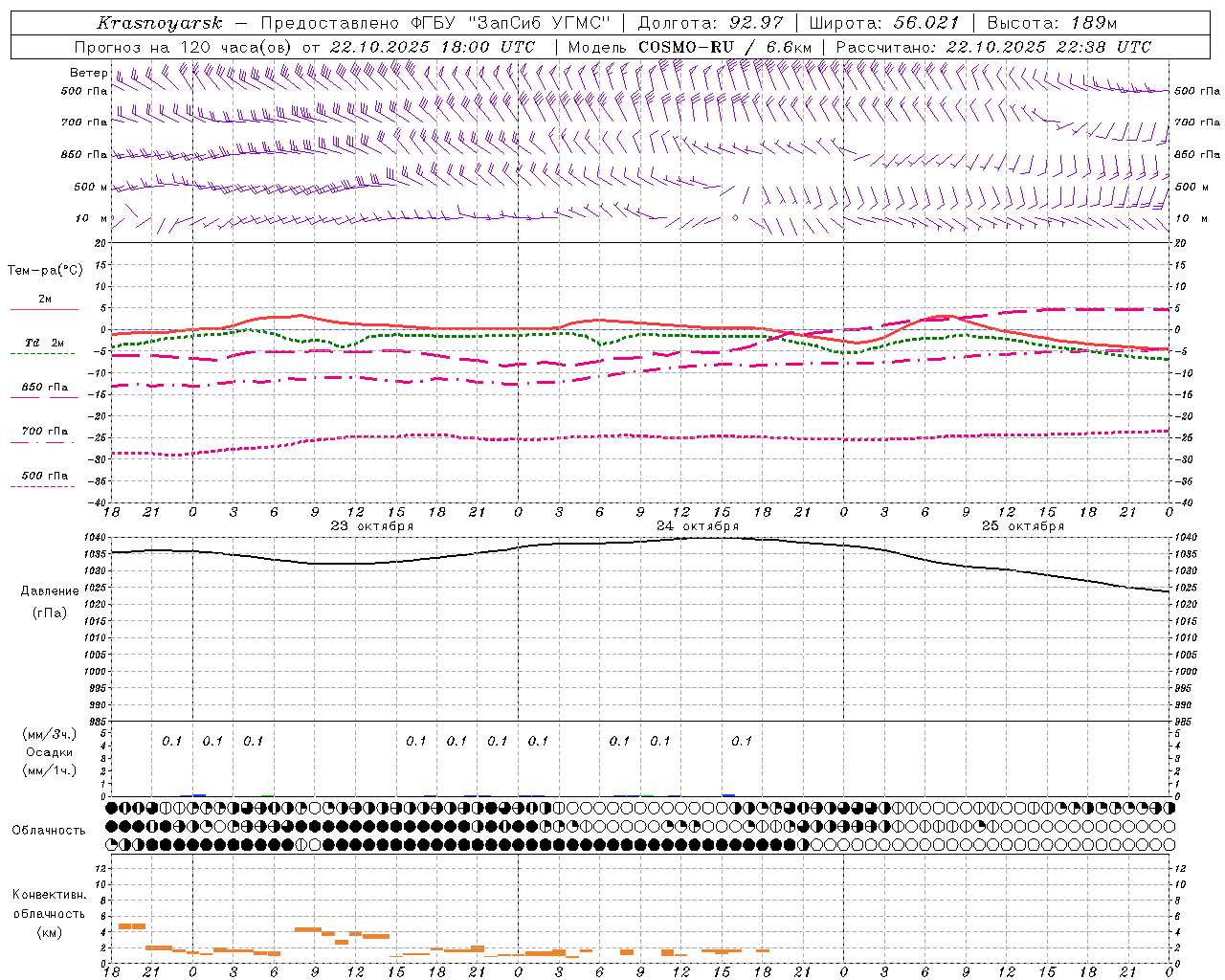Click the 985 value on right pressure axis
The width and height of the screenshot is (1225, 980).
[x=1184, y=722]
